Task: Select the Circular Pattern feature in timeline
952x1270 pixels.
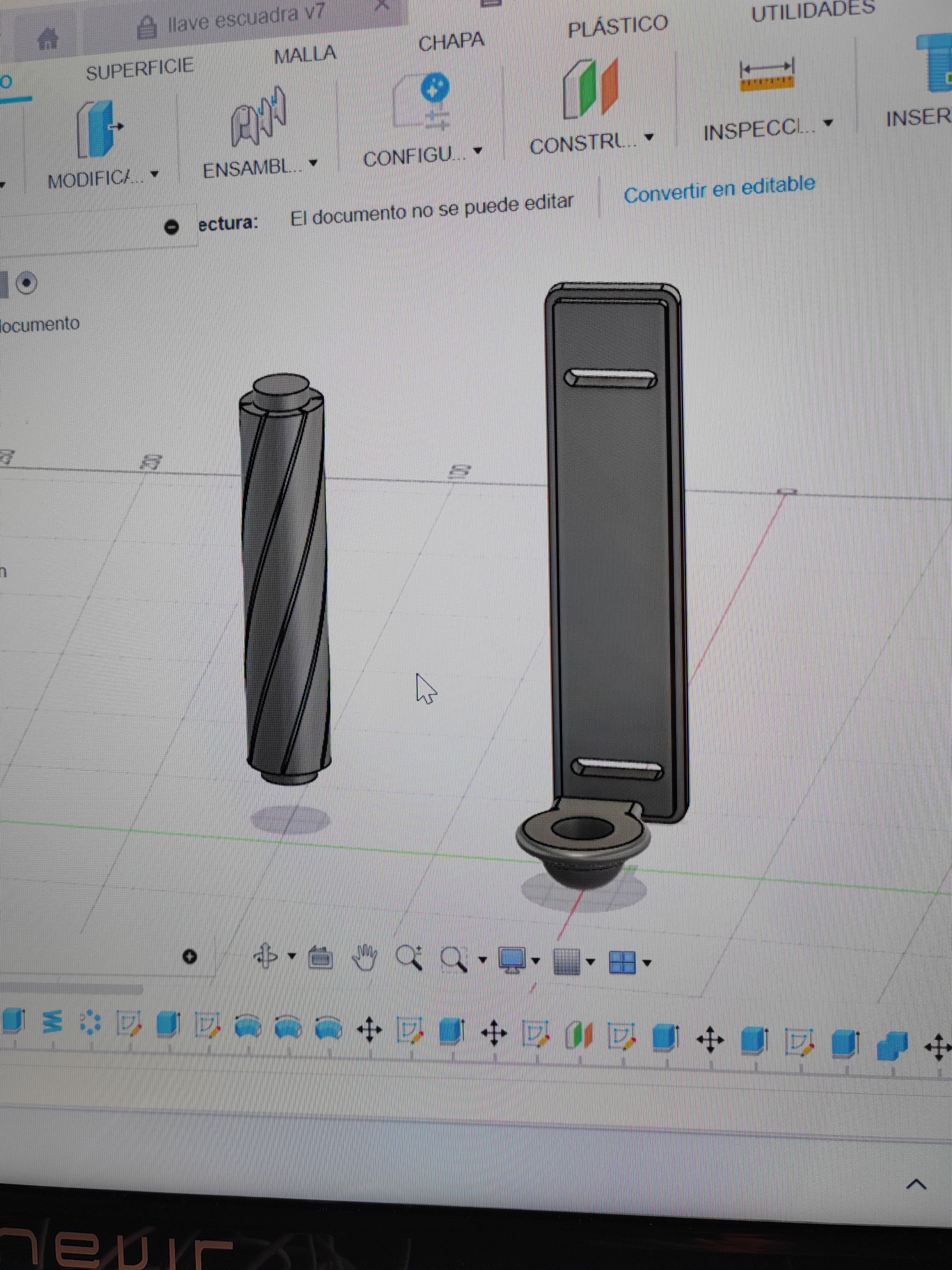Action: [91, 1023]
